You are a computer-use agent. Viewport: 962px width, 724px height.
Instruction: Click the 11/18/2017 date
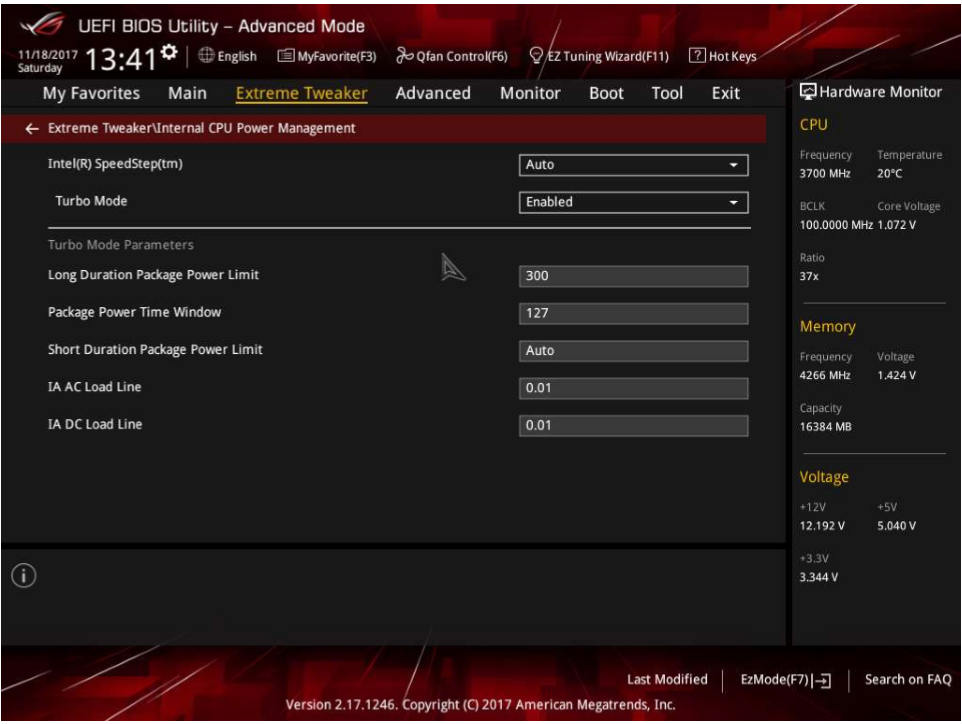tap(48, 55)
